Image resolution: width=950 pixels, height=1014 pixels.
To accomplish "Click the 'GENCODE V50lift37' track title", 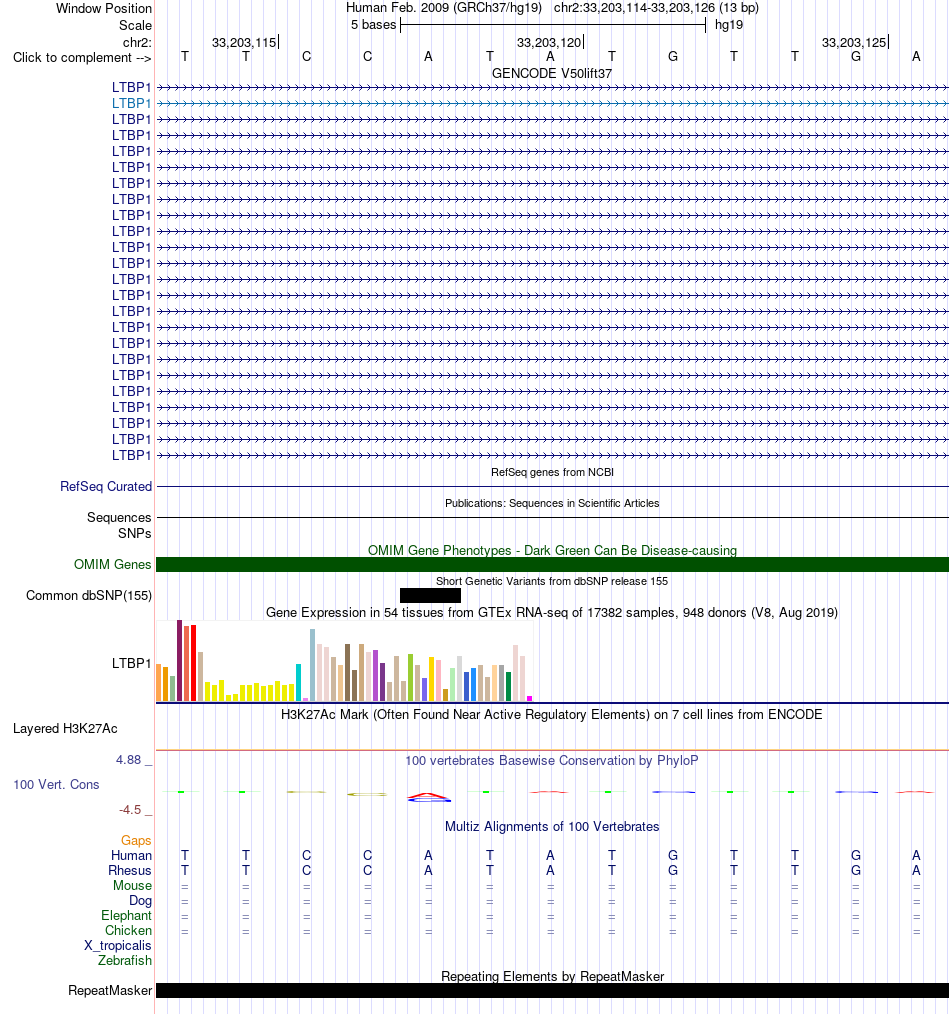I will coord(552,74).
